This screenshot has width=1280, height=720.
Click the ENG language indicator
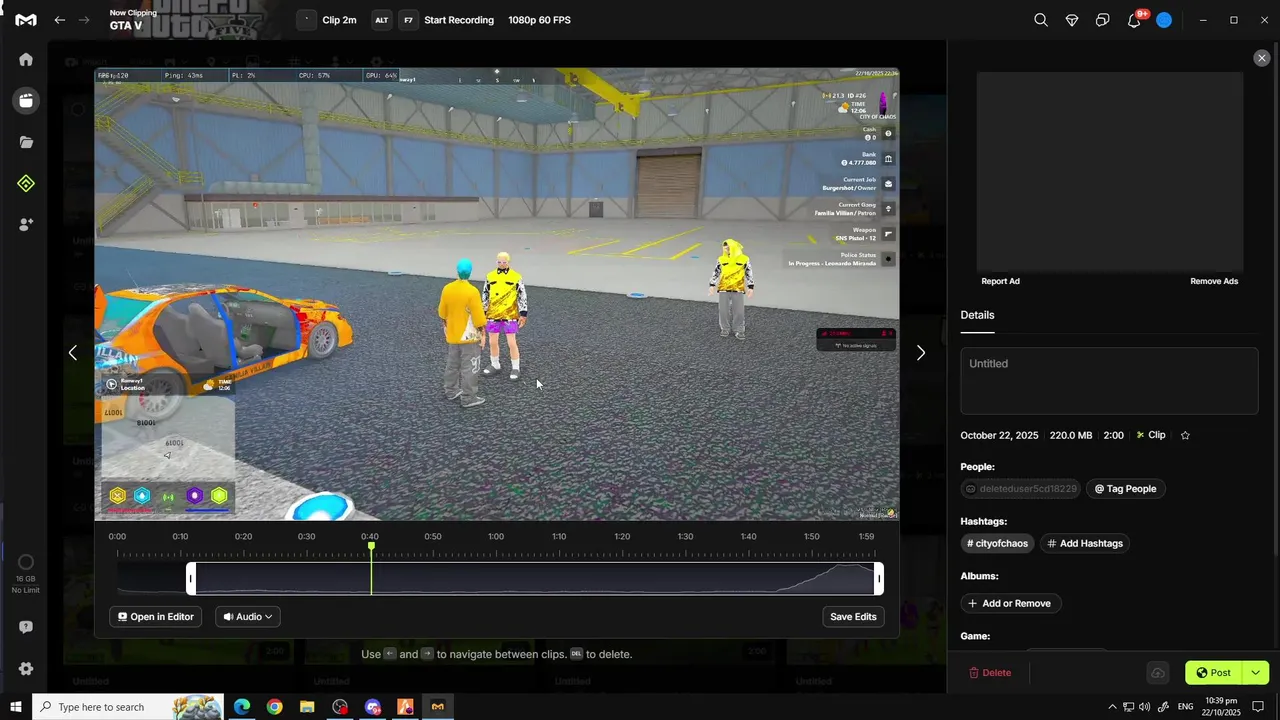pos(1186,707)
